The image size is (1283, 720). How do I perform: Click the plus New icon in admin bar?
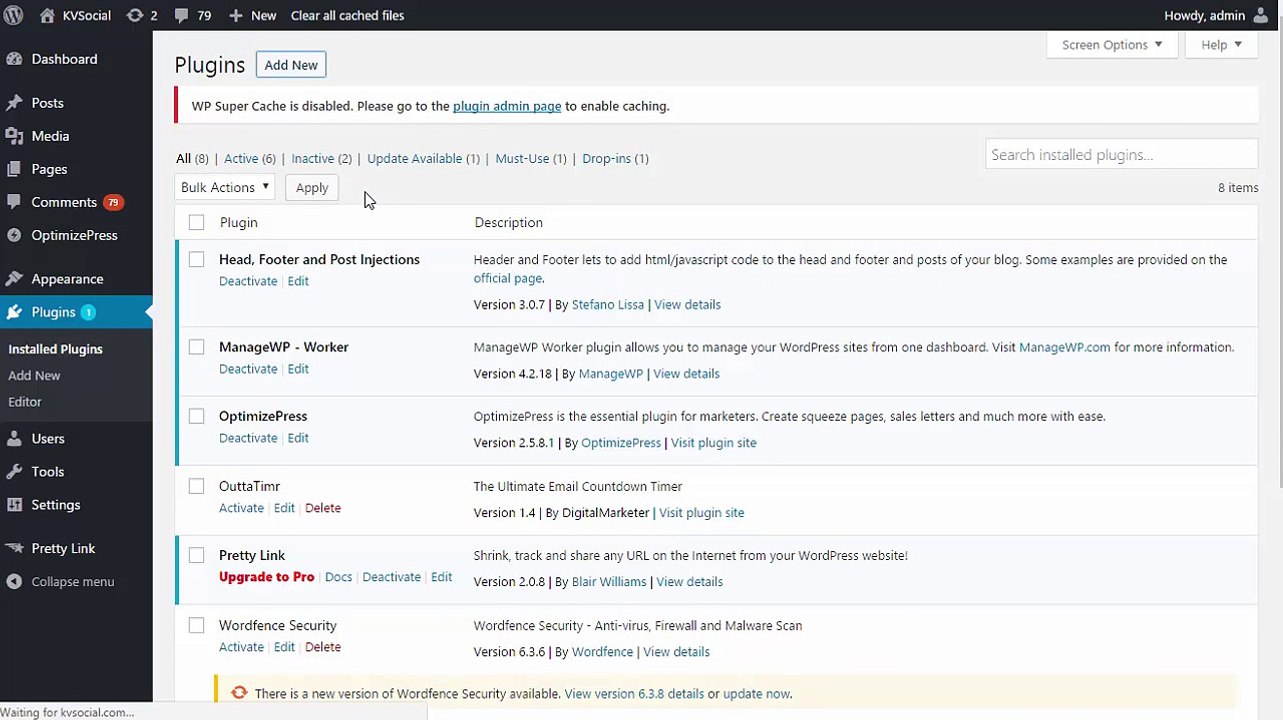point(235,16)
